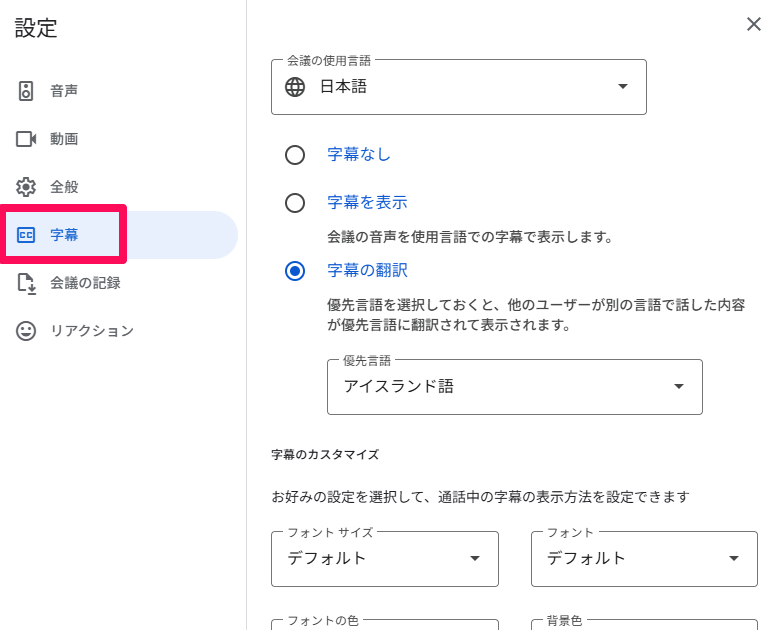
Task: Click the 字幕の翻訳 label text
Action: coord(367,270)
